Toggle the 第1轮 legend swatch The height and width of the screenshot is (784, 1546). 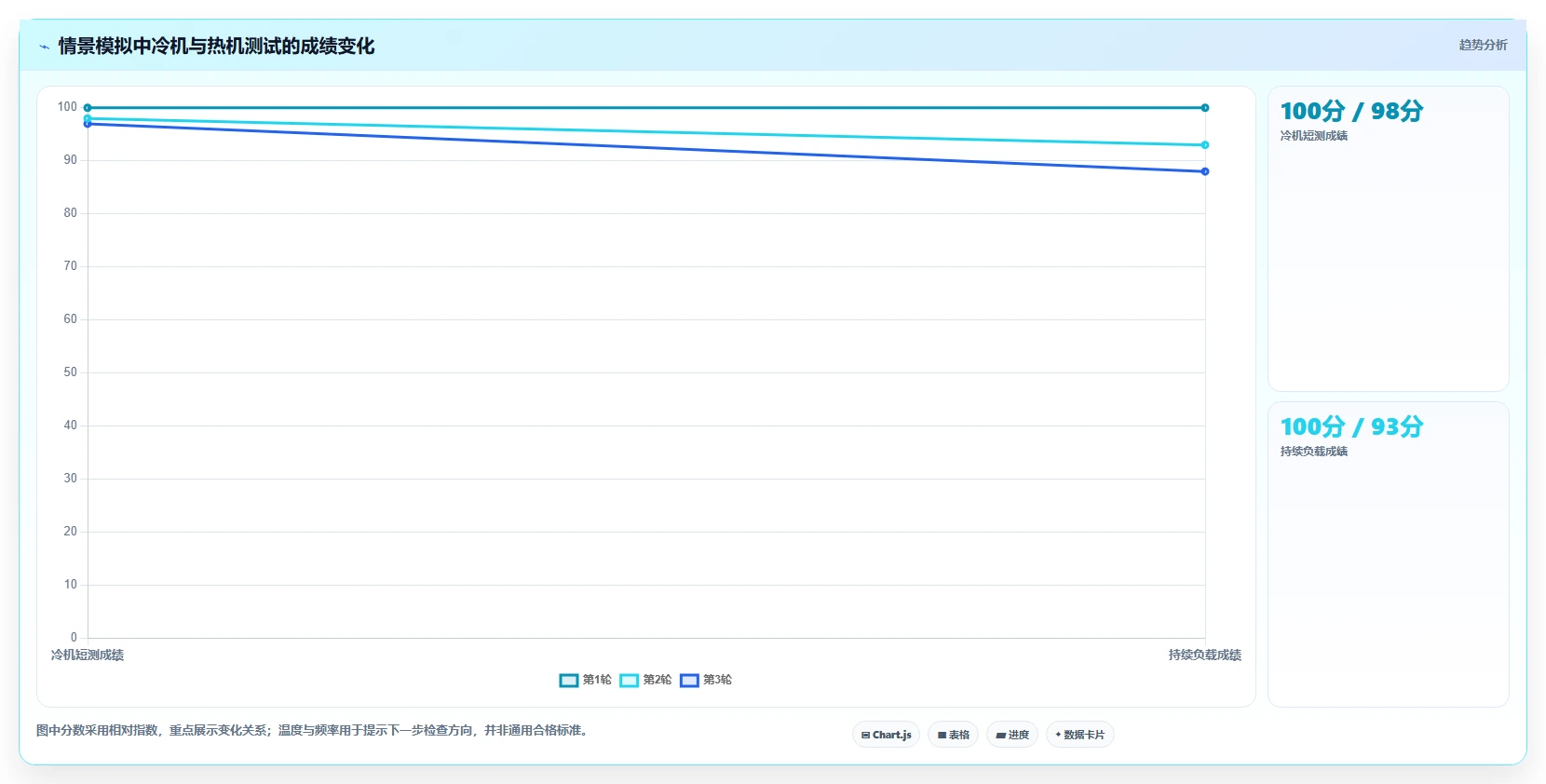point(569,681)
